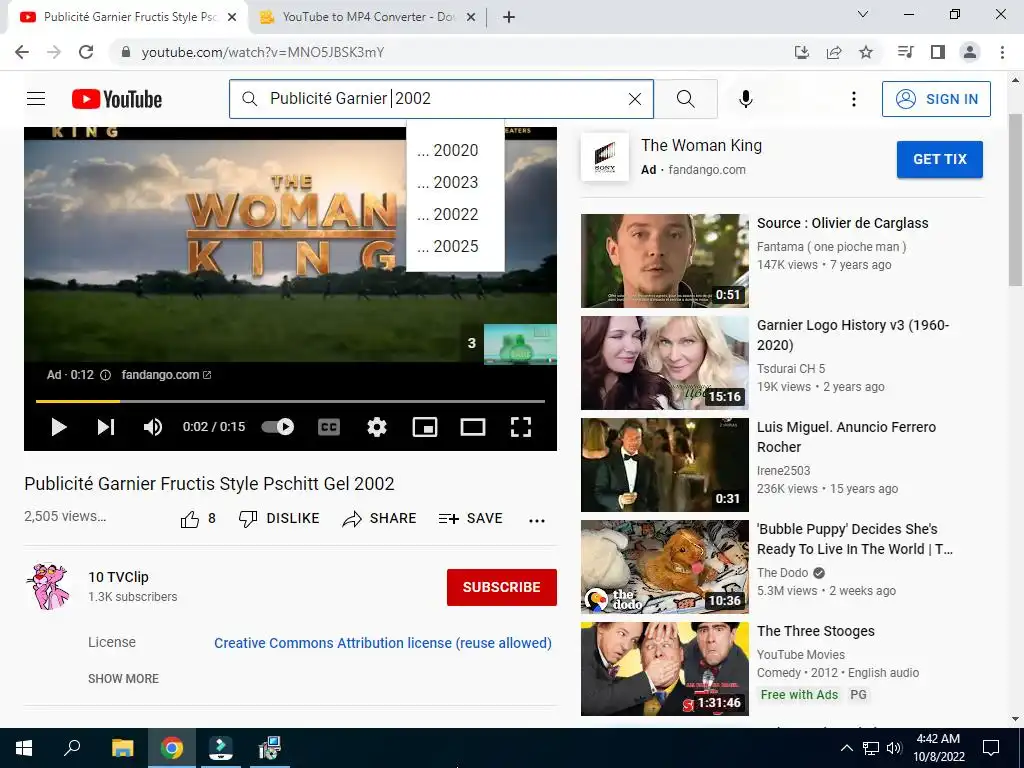Viewport: 1024px width, 768px height.
Task: Reload the current page
Action: (86, 52)
